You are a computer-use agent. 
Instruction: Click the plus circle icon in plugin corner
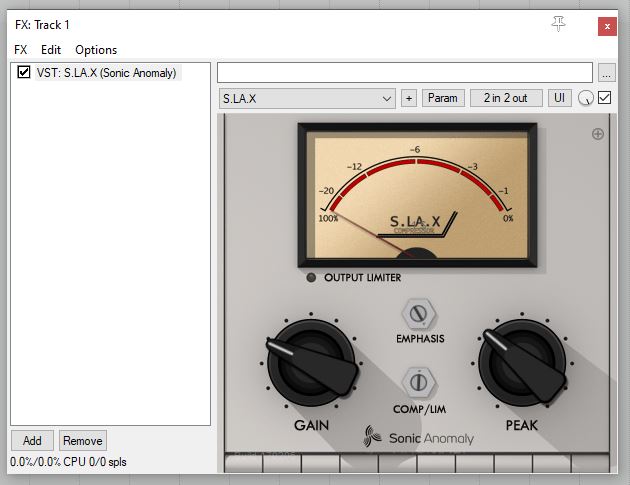[598, 134]
